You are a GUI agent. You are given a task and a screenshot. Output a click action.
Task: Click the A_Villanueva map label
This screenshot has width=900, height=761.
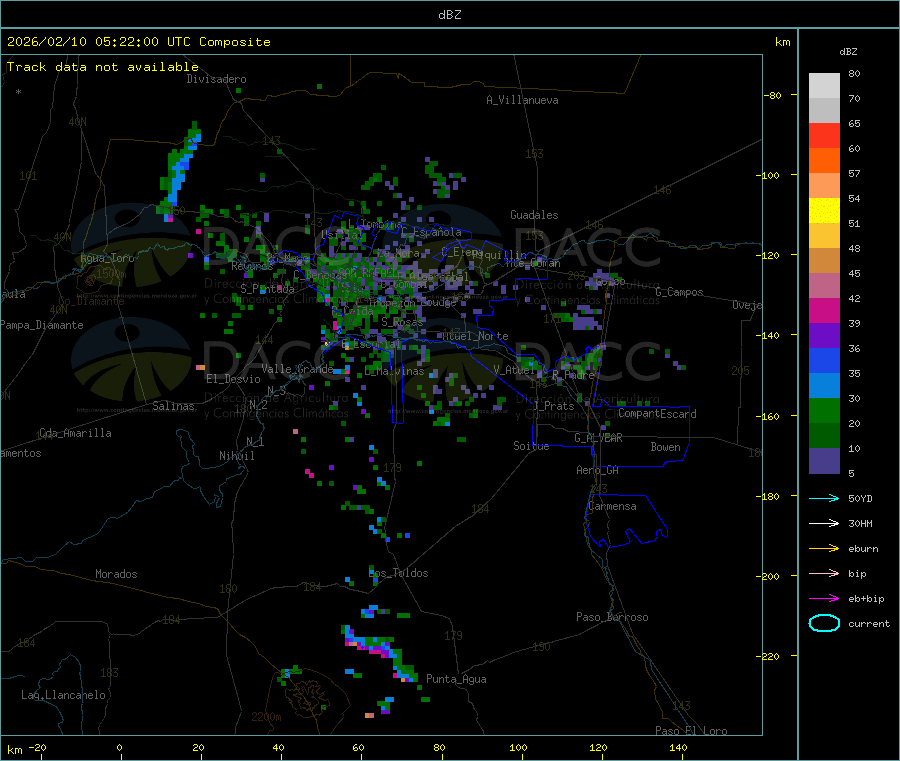(x=522, y=100)
